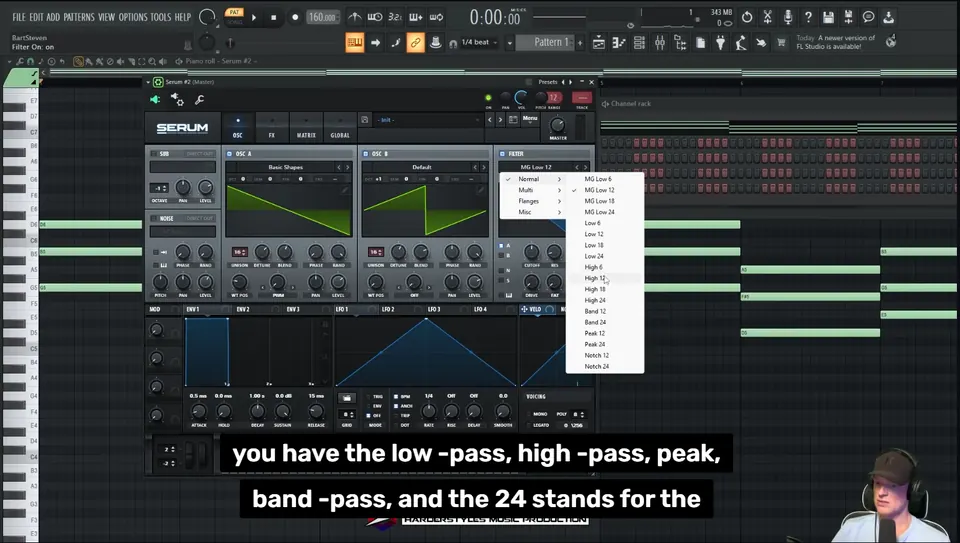Open the Pattern 1 selector
960x543 pixels.
546,42
